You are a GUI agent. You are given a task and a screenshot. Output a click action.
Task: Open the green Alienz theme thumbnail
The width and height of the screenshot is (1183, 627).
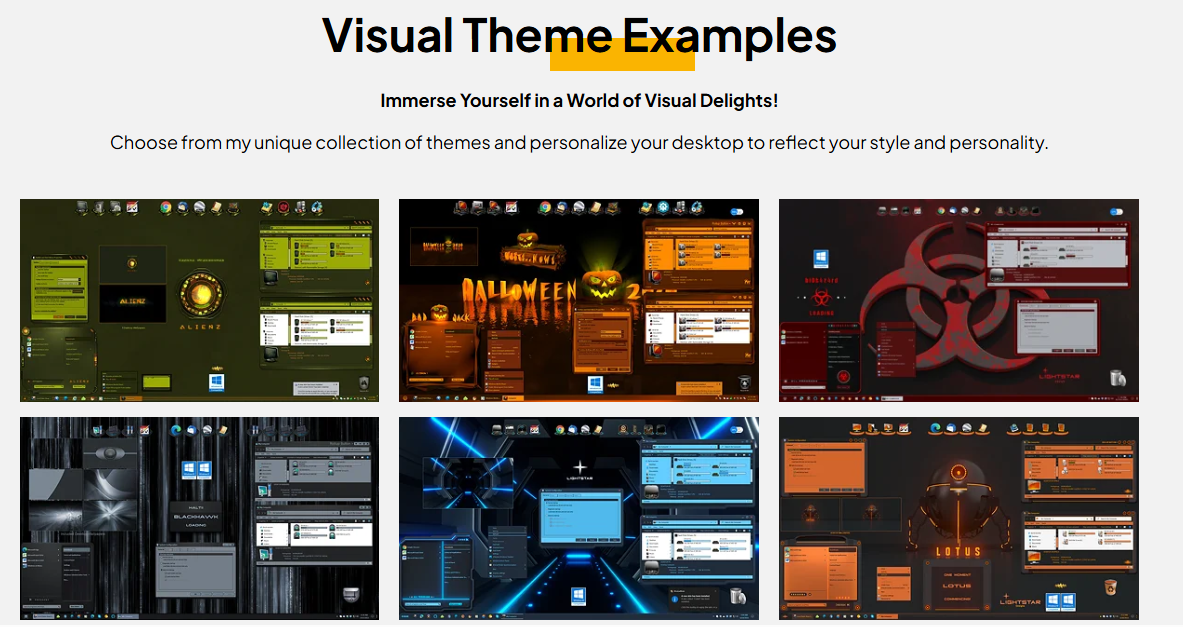(199, 300)
